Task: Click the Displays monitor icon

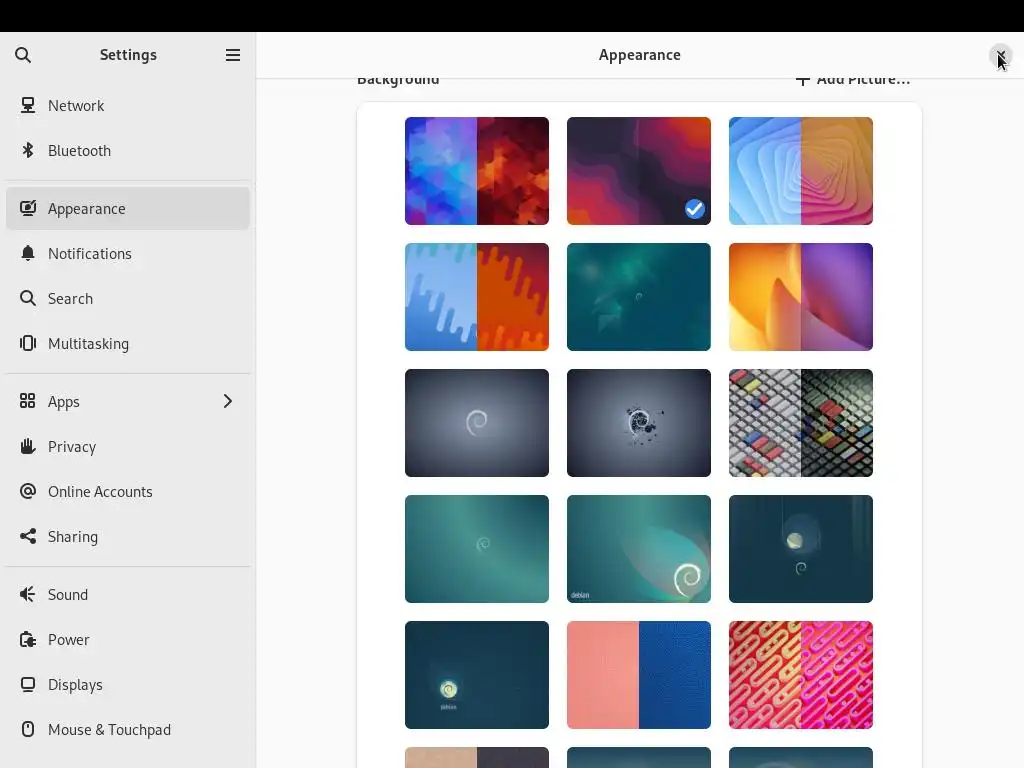Action: (27, 684)
